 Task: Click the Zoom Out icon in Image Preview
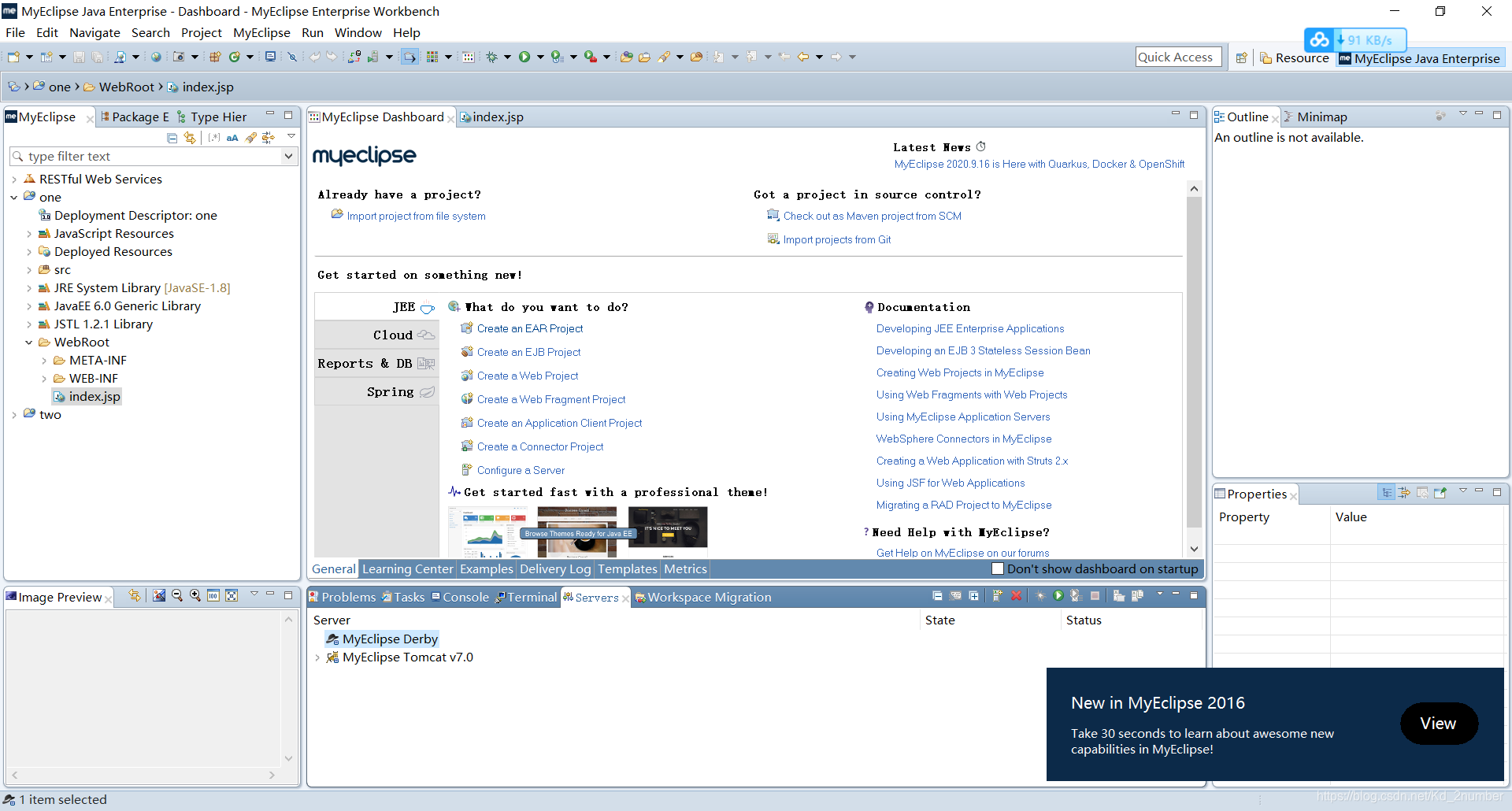[177, 596]
